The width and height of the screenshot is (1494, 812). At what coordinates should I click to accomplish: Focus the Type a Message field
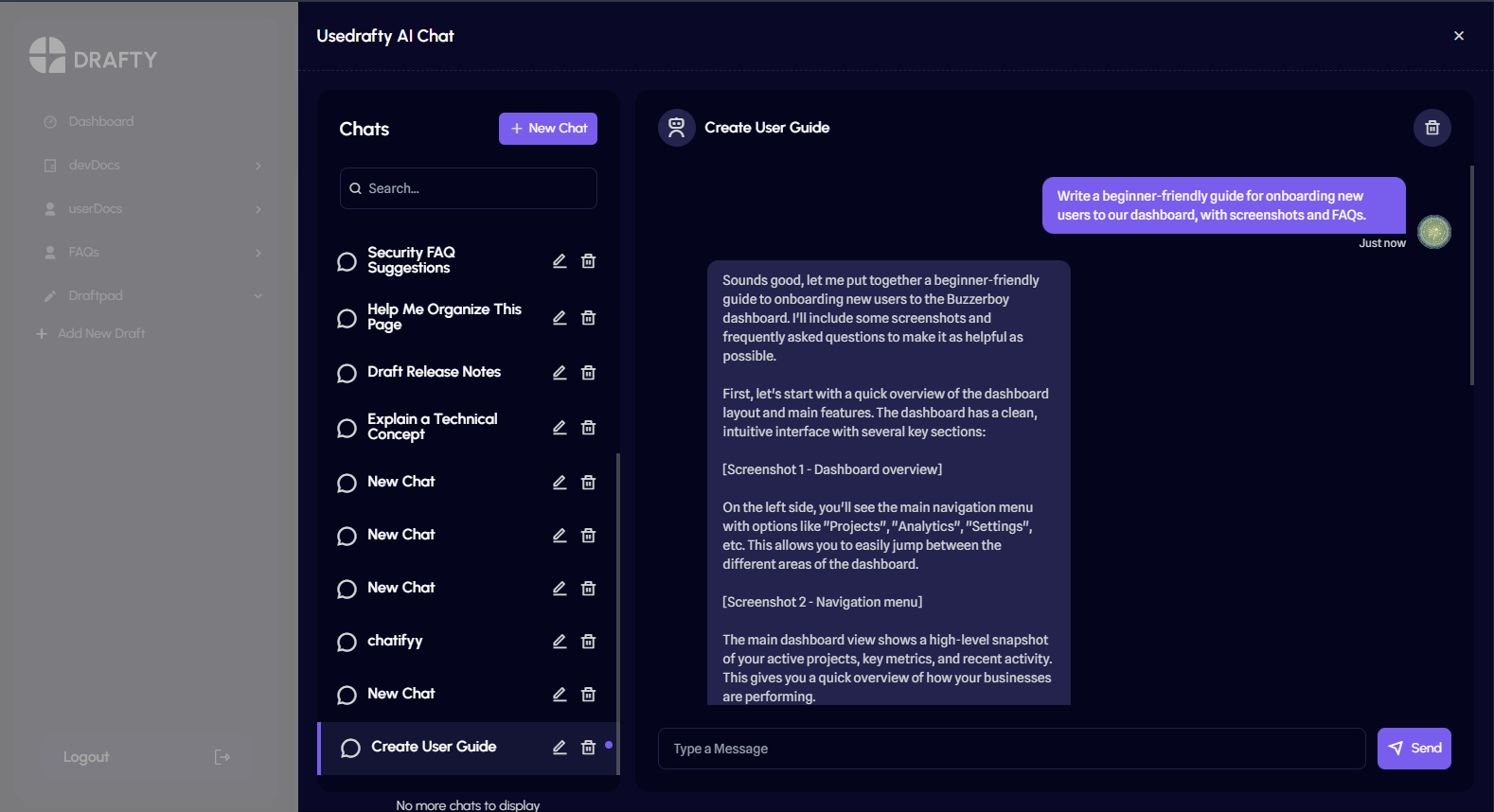pyautogui.click(x=1010, y=749)
